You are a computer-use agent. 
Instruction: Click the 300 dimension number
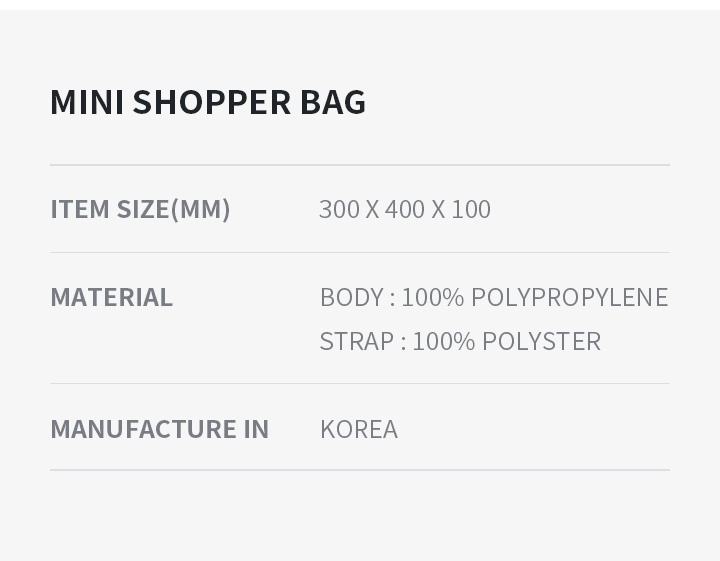(x=339, y=209)
